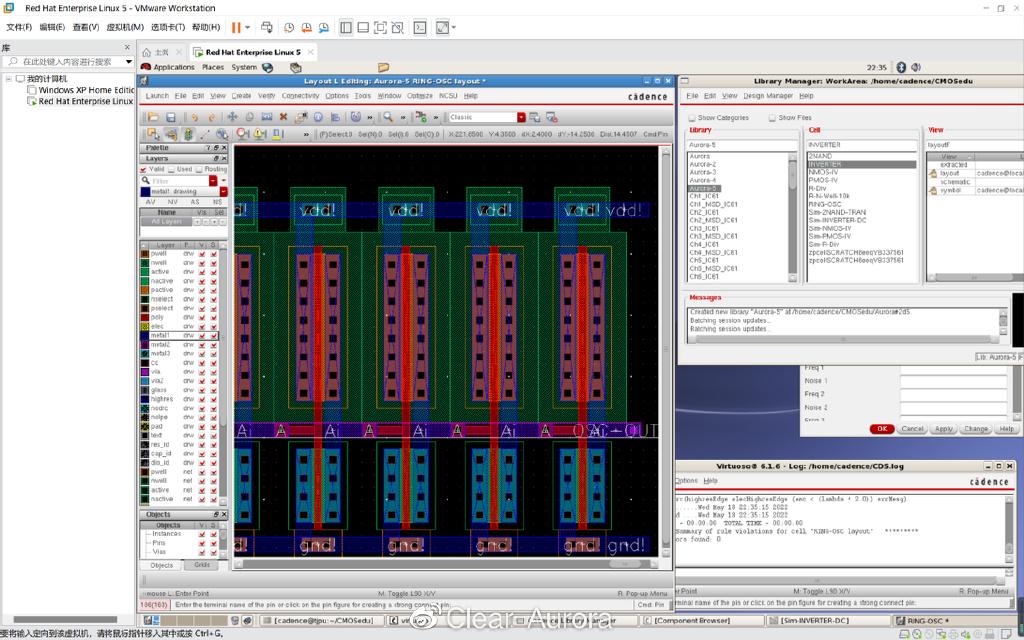This screenshot has width=1024, height=640.
Task: Toggle Instances visibility checkbox in Objects panel
Action: [x=202, y=534]
